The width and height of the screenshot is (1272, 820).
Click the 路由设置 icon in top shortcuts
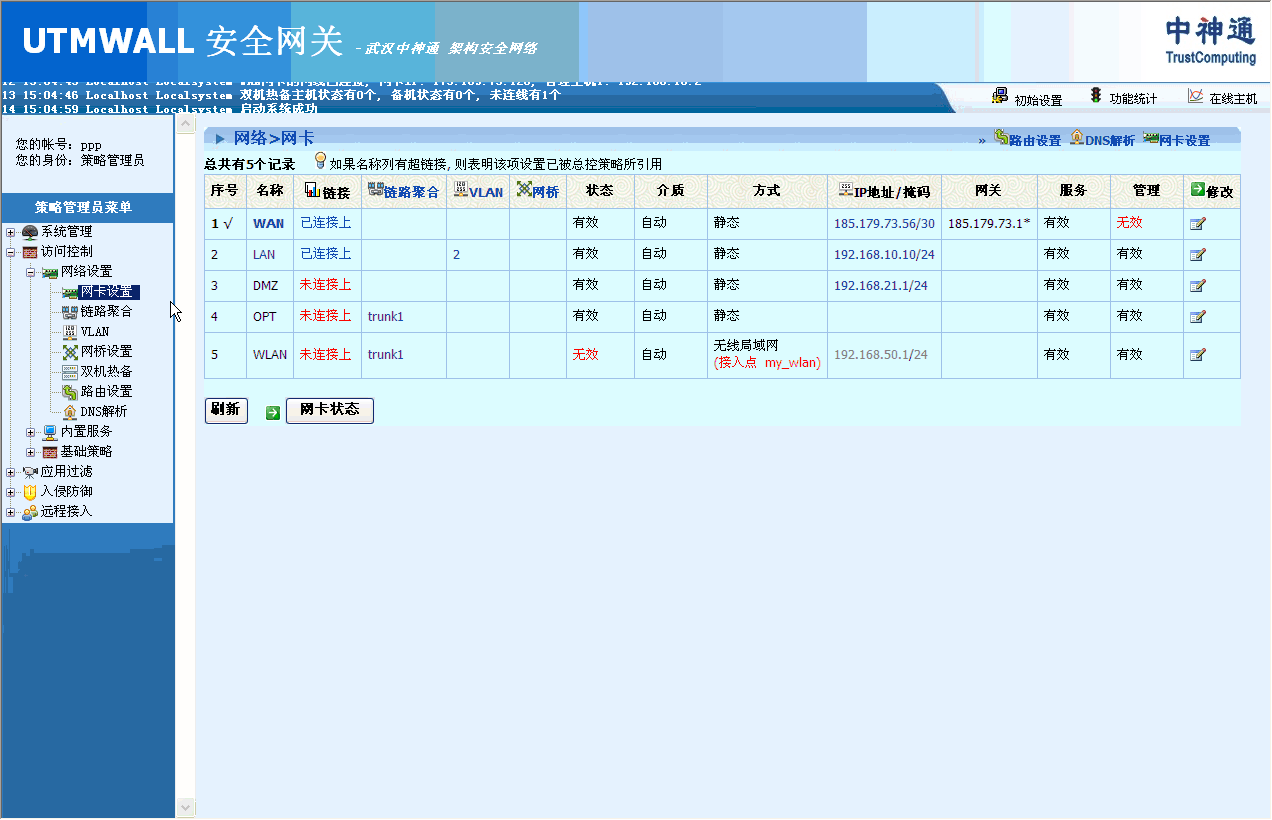tap(1000, 138)
